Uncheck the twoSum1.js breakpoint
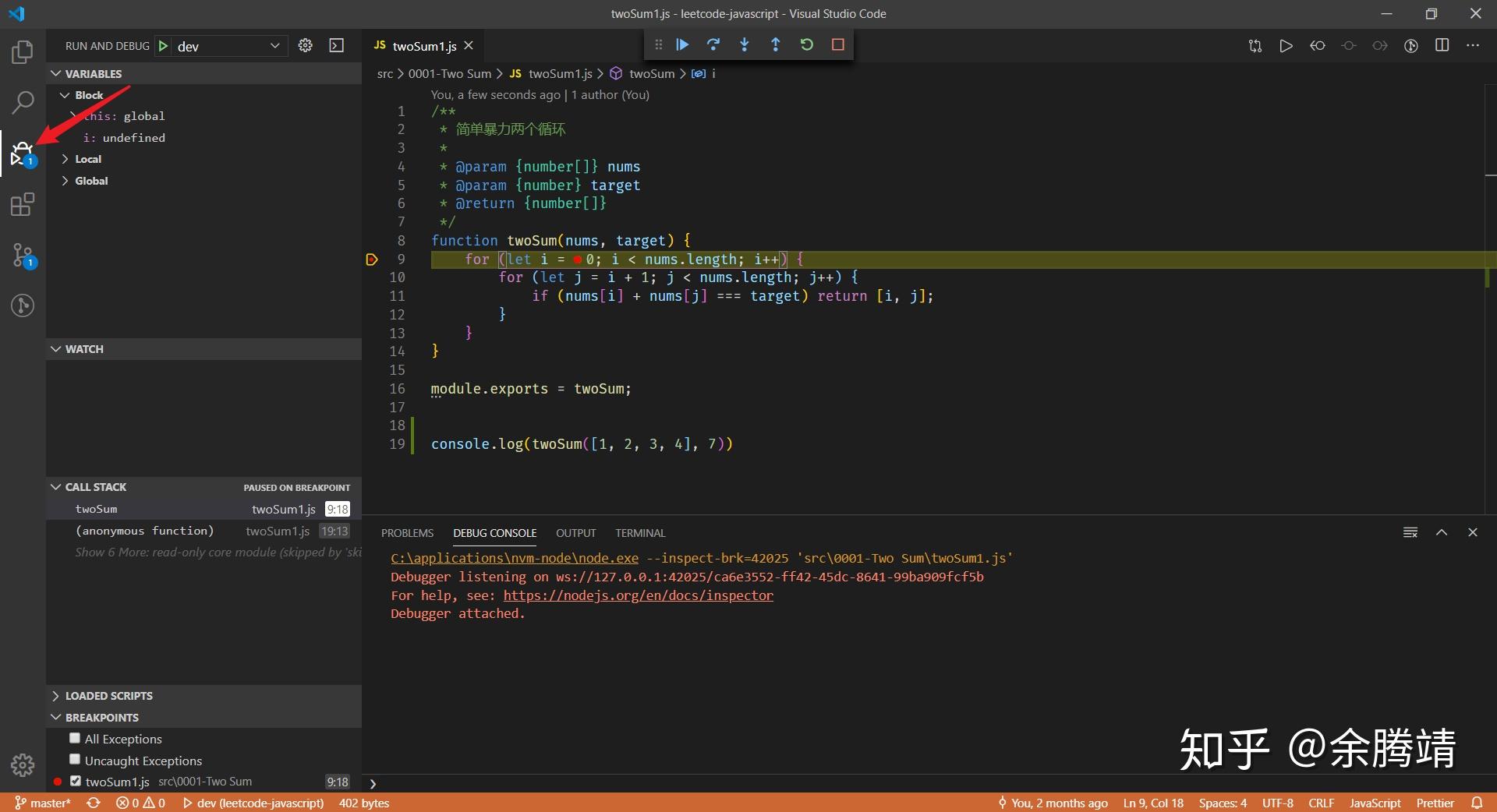The image size is (1497, 812). tap(76, 782)
